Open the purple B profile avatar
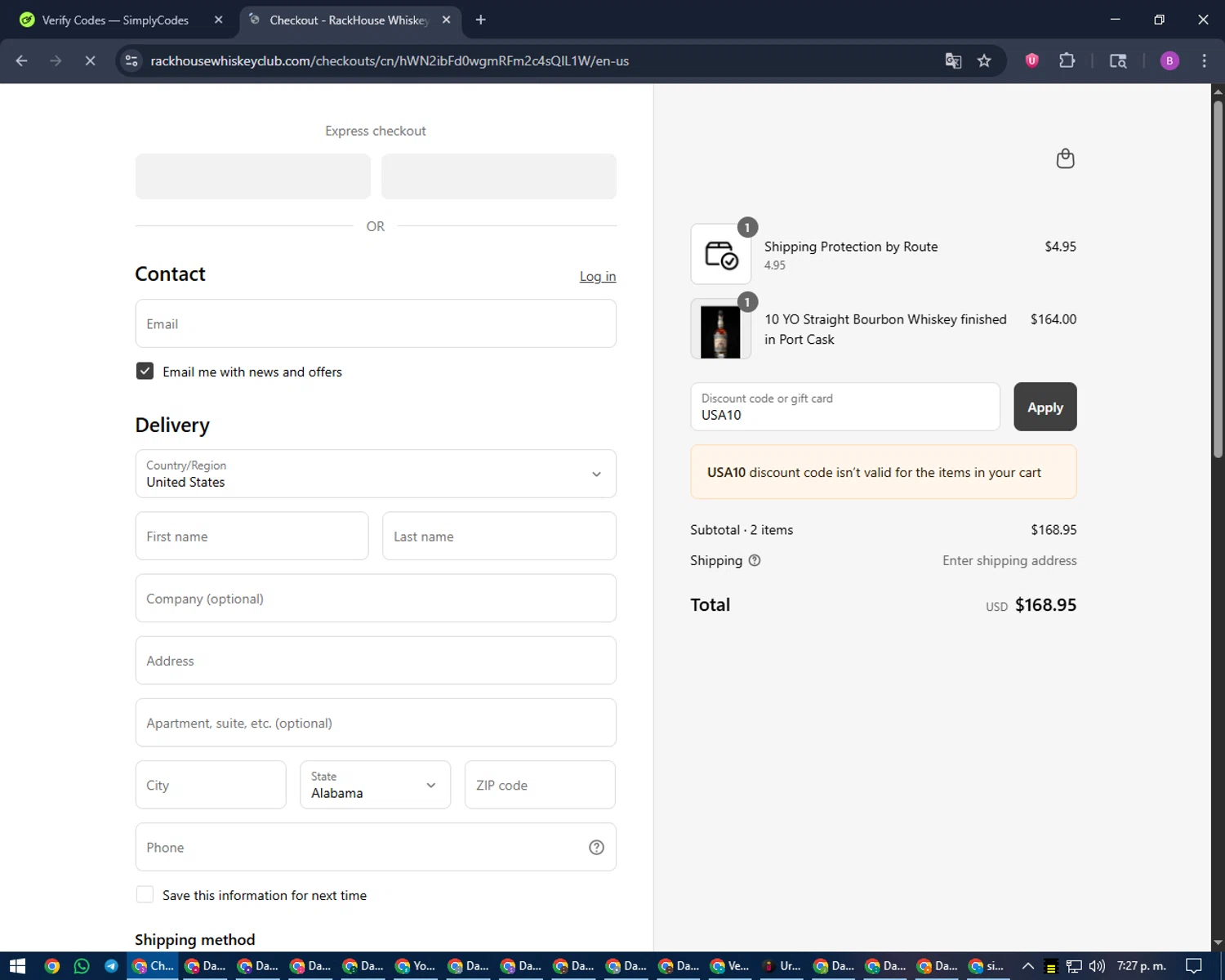Viewport: 1225px width, 980px height. click(x=1169, y=60)
